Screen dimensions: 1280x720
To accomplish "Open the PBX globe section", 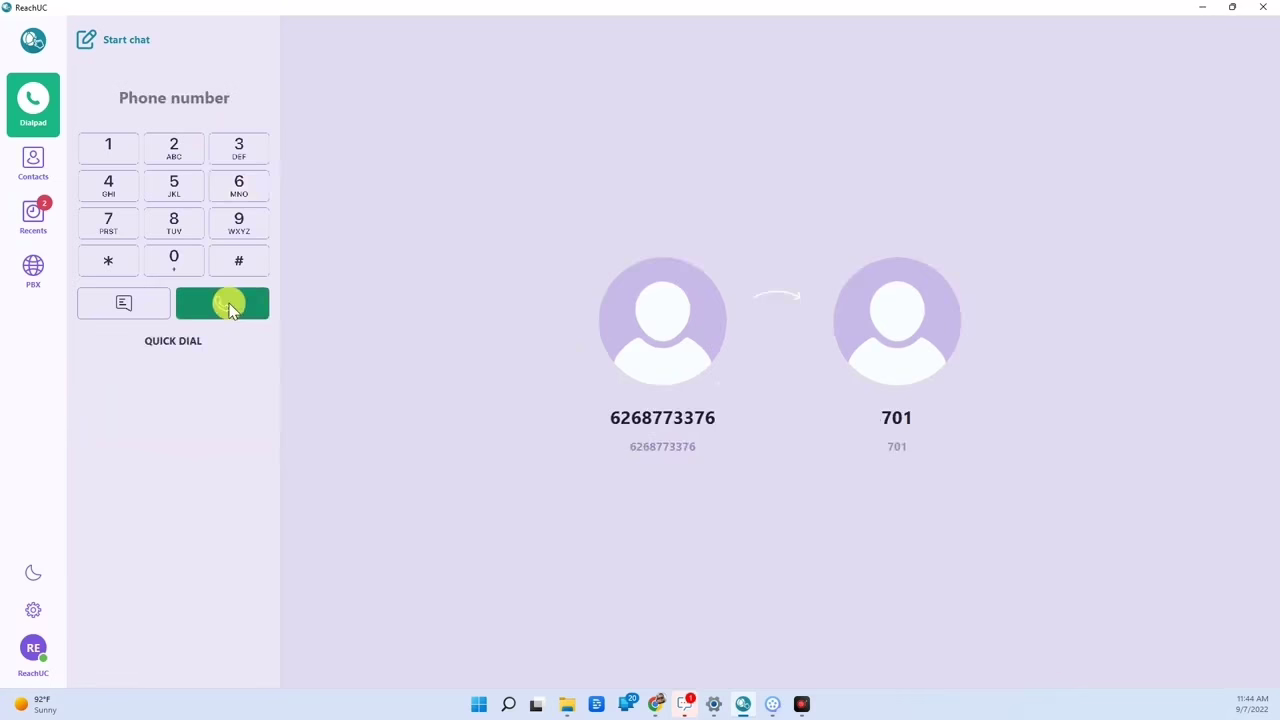I will tap(33, 271).
